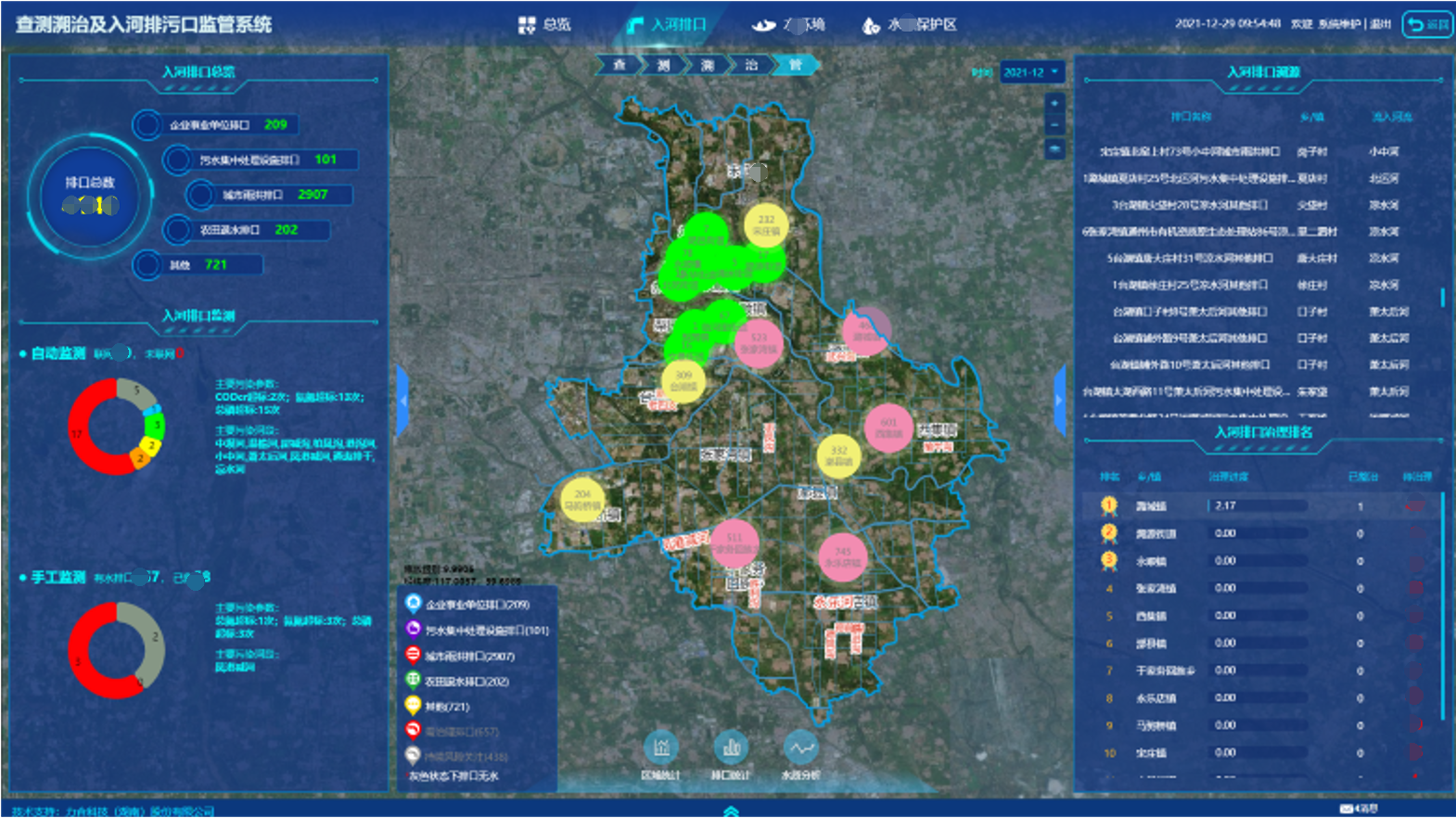Viewport: 1456px width, 818px height.
Task: Open the 水源保护区 navigation tab
Action: click(x=909, y=25)
